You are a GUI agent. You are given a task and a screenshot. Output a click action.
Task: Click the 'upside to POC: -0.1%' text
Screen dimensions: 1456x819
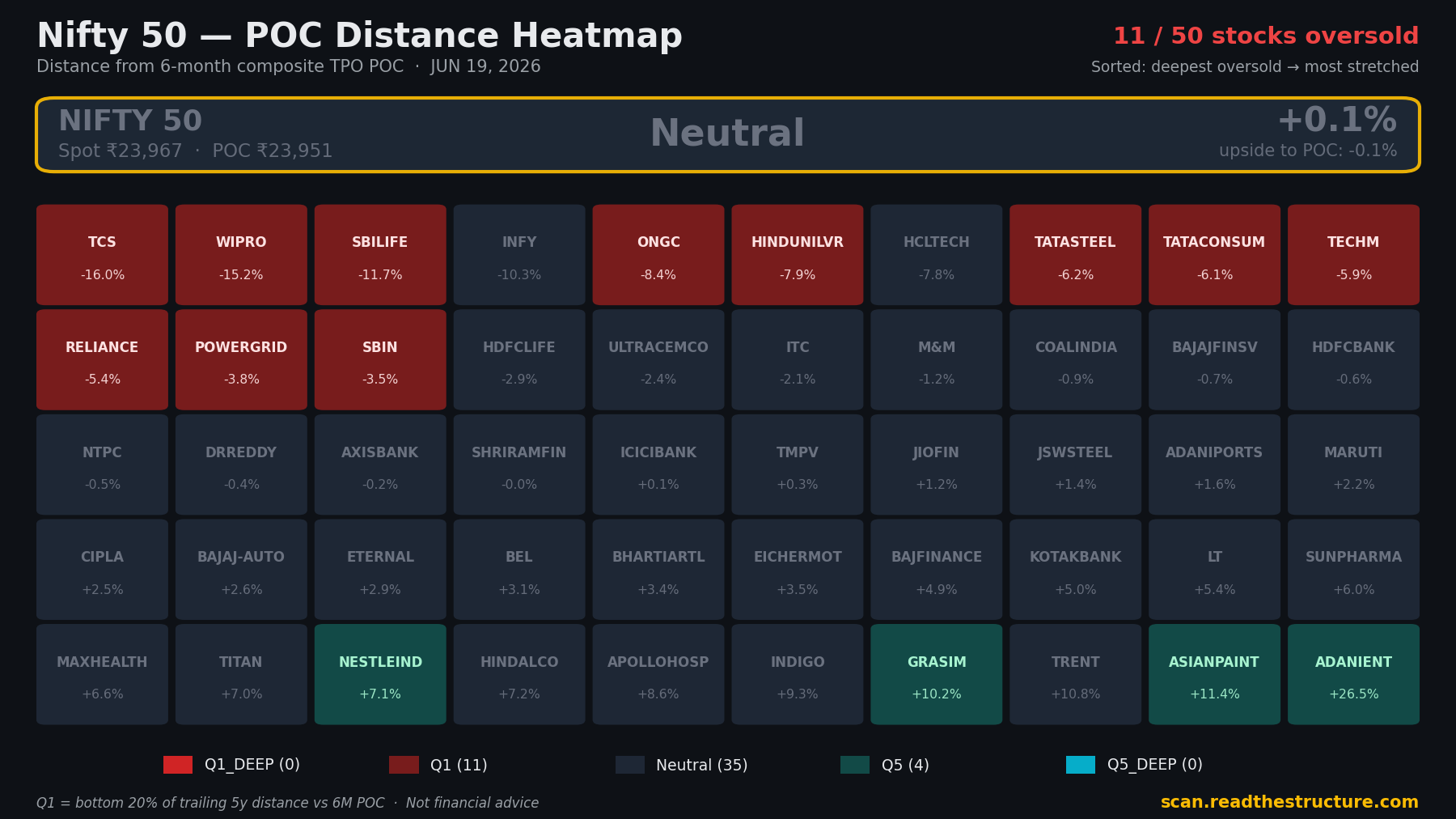[1308, 151]
